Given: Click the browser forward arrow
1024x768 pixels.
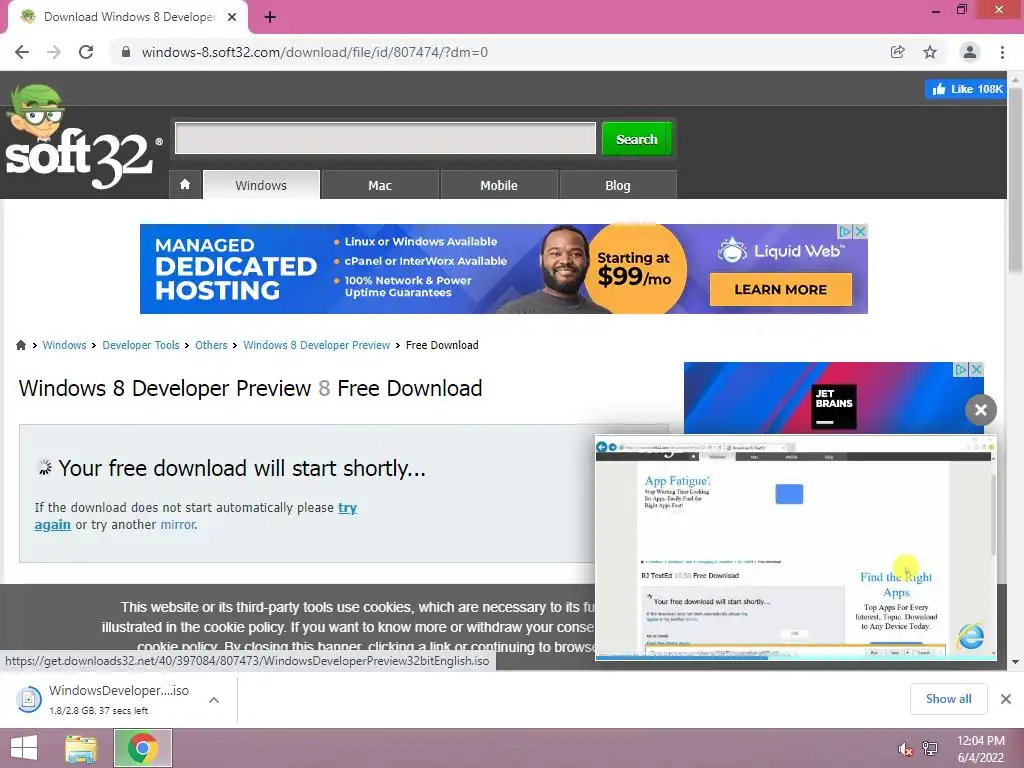Looking at the screenshot, I should click(x=54, y=52).
